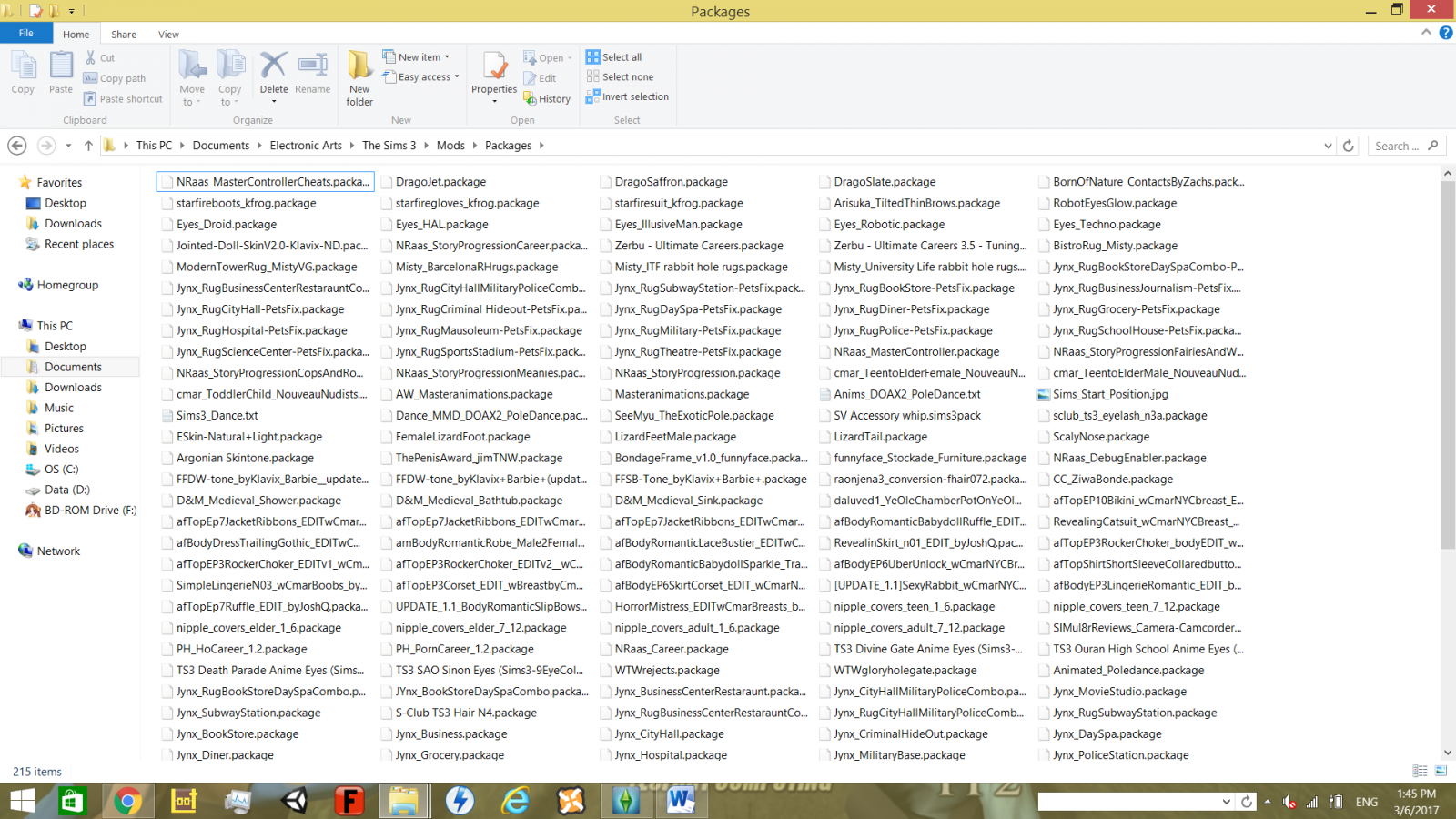Select Music under This PC
The height and width of the screenshot is (819, 1456).
pos(59,408)
